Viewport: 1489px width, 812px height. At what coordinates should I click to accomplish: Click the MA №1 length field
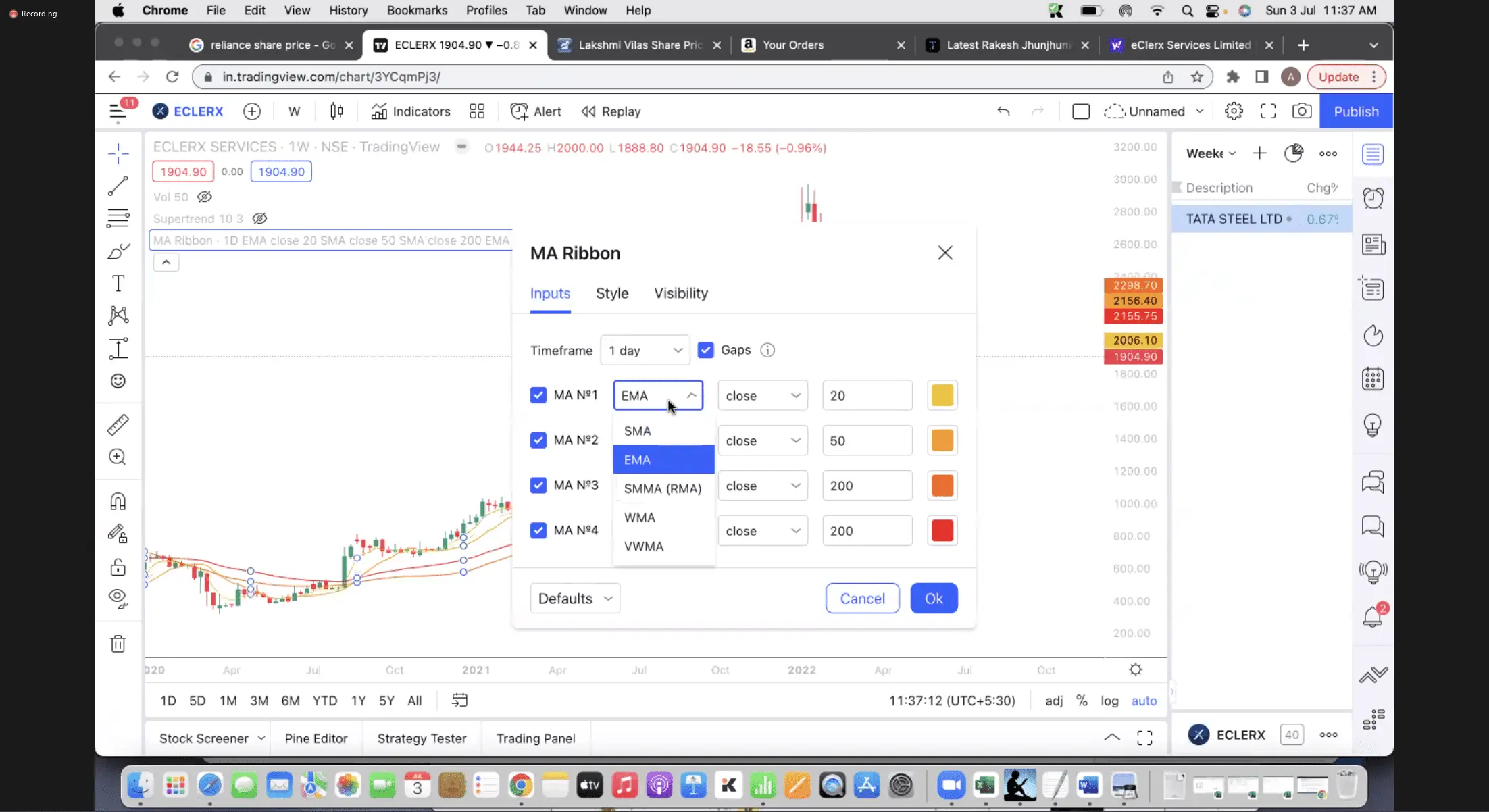(x=866, y=396)
